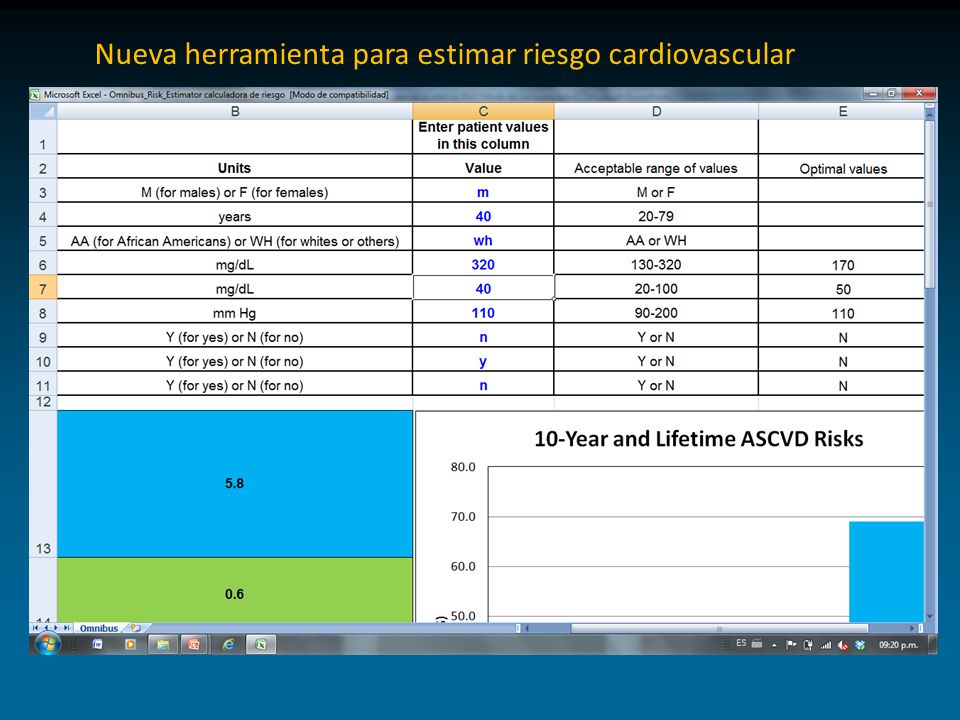Click the 'Units' header cell
This screenshot has height=720, width=960.
pyautogui.click(x=234, y=168)
